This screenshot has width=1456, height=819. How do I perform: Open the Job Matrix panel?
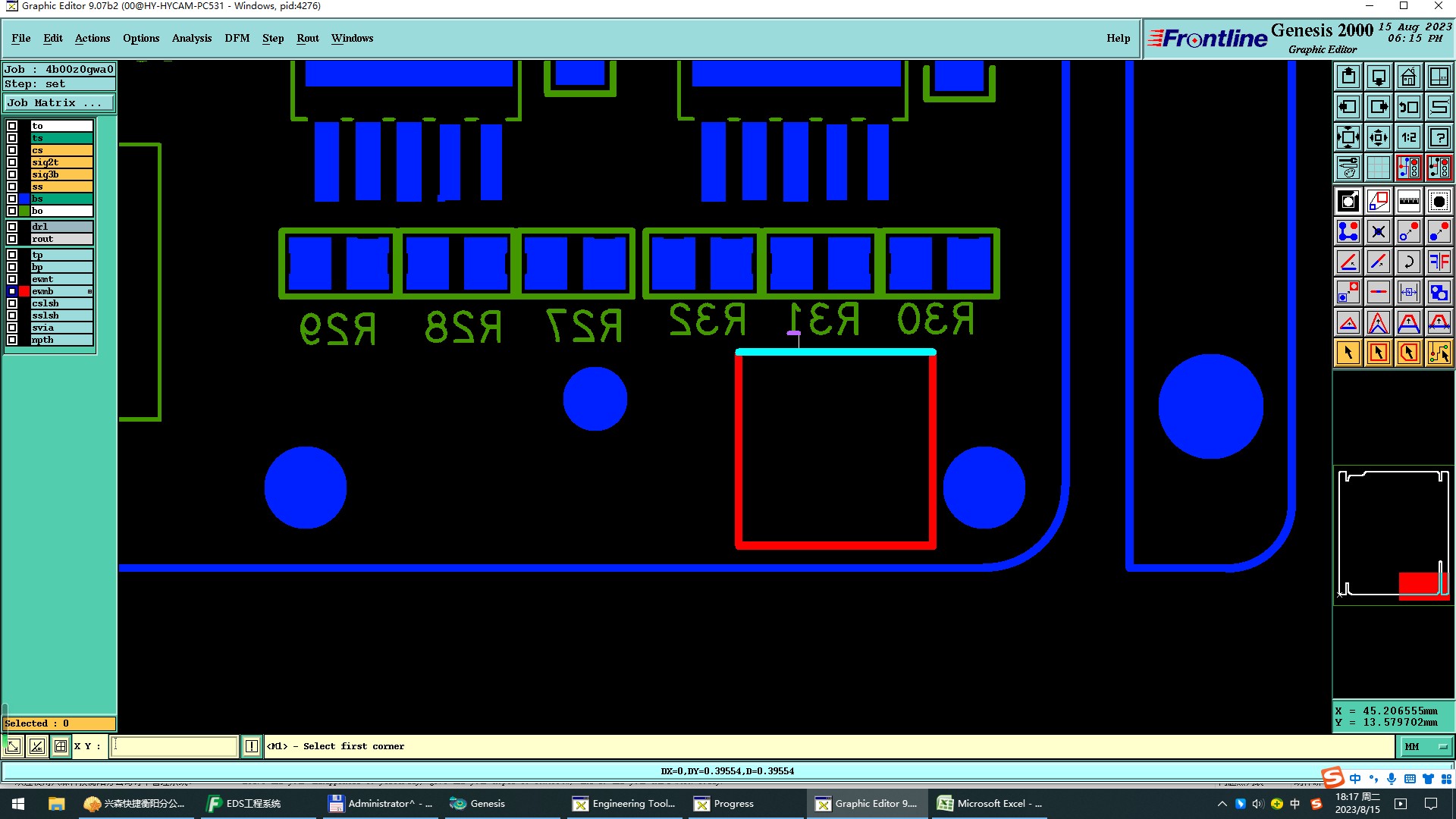59,103
